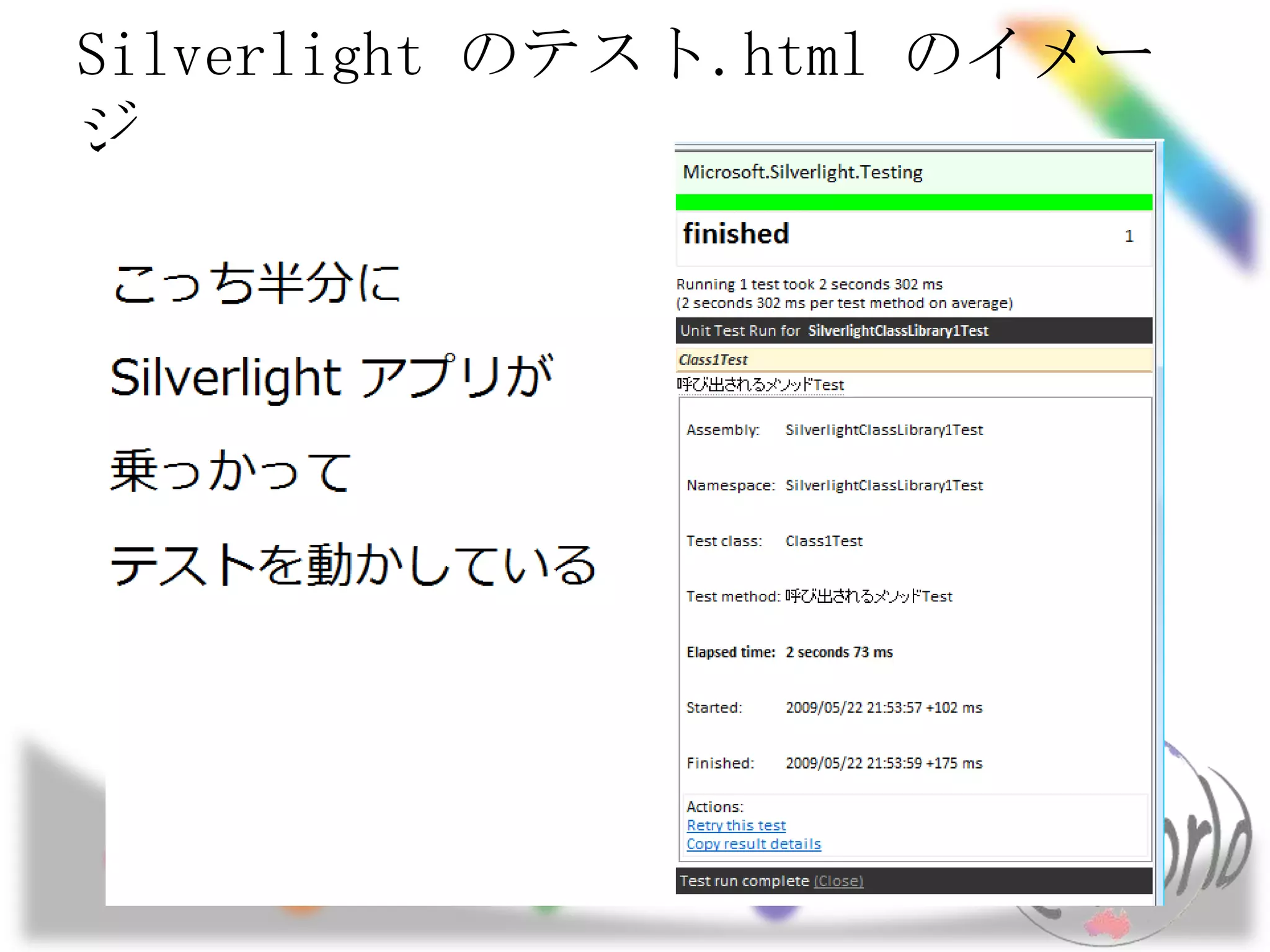Click the passed test count '1'
Image resolution: width=1270 pixels, height=952 pixels.
[x=1129, y=236]
